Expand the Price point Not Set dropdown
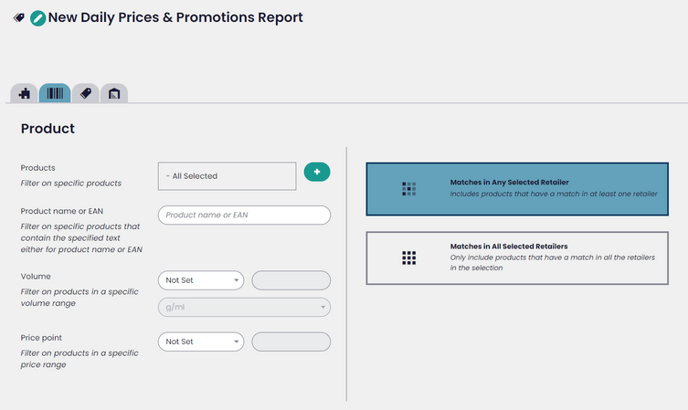The height and width of the screenshot is (410, 688). (201, 342)
